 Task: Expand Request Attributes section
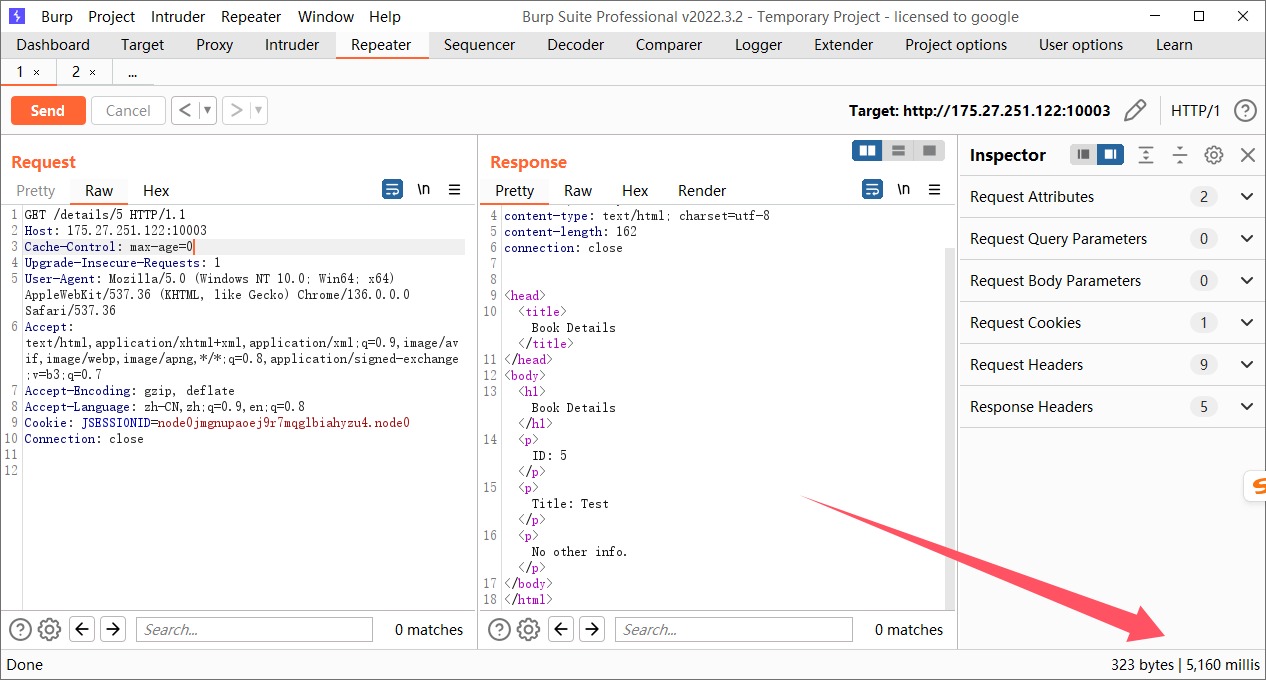[1246, 197]
